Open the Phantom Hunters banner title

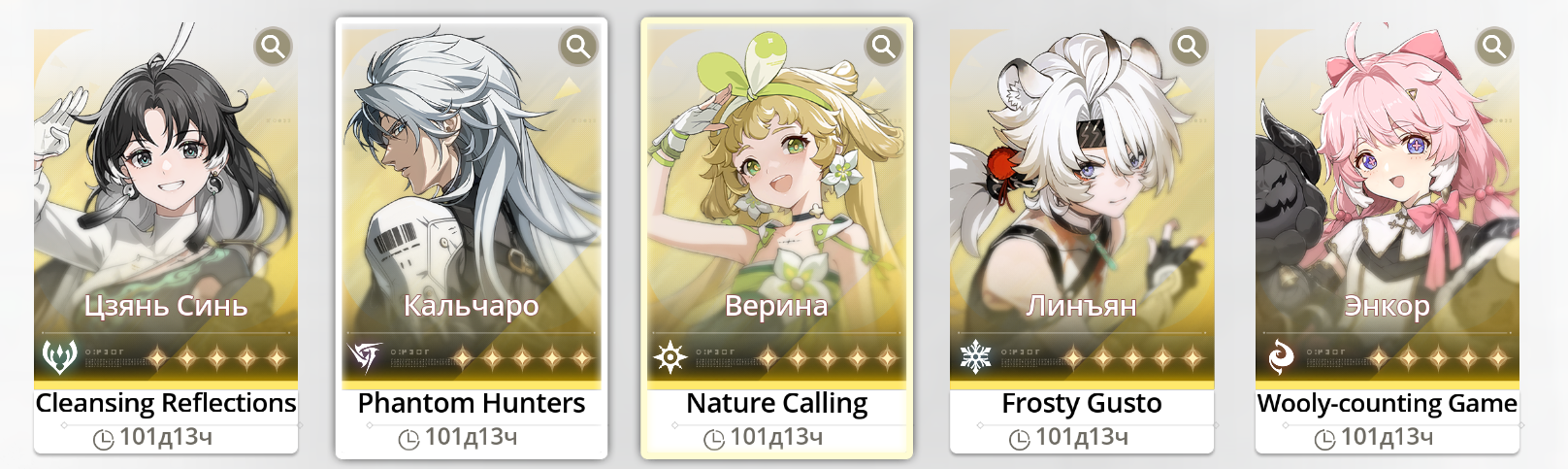pos(472,403)
